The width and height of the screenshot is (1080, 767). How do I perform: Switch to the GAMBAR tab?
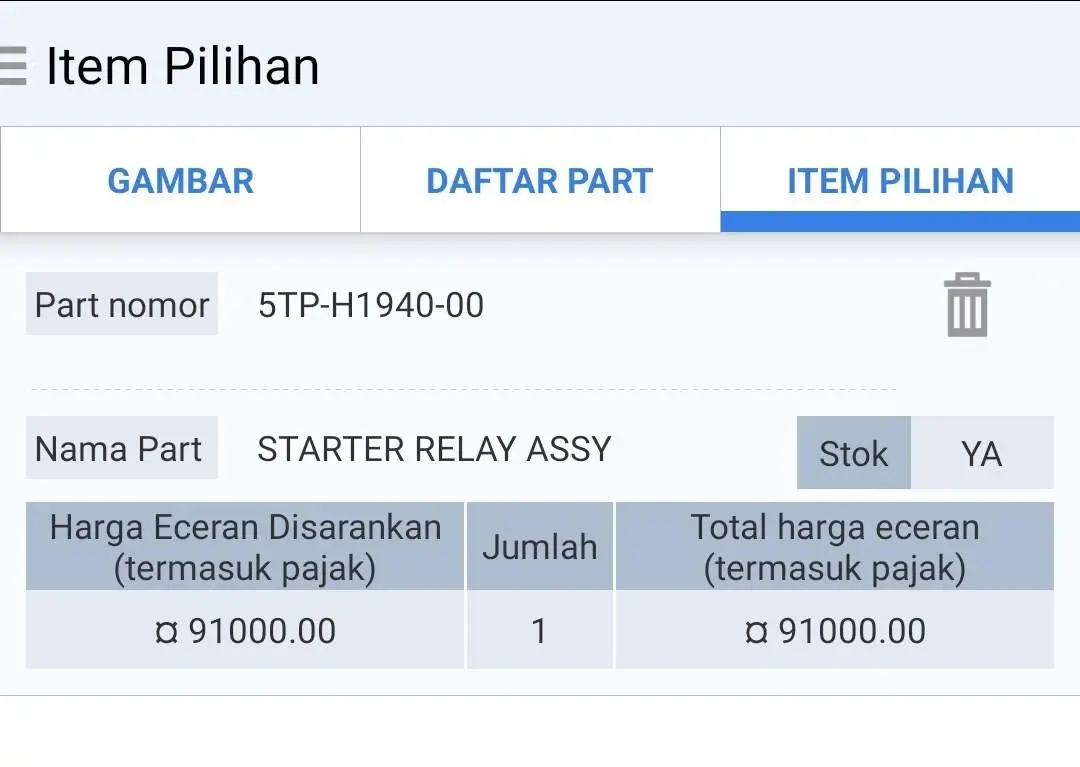point(180,180)
